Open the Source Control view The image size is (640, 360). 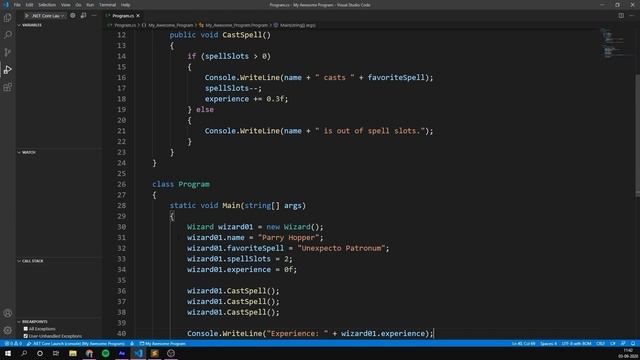8,52
